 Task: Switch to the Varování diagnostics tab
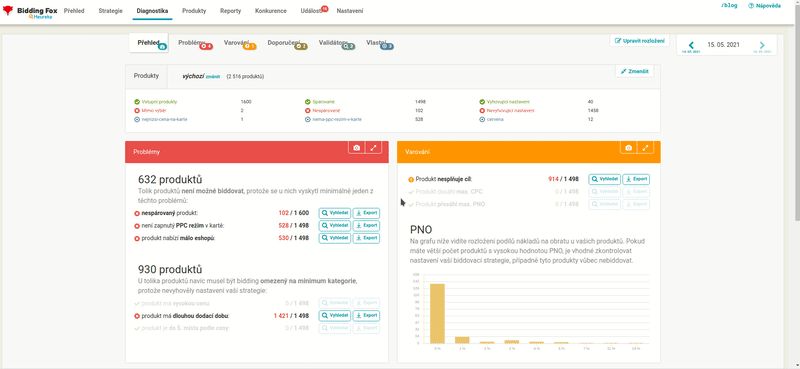coord(240,43)
